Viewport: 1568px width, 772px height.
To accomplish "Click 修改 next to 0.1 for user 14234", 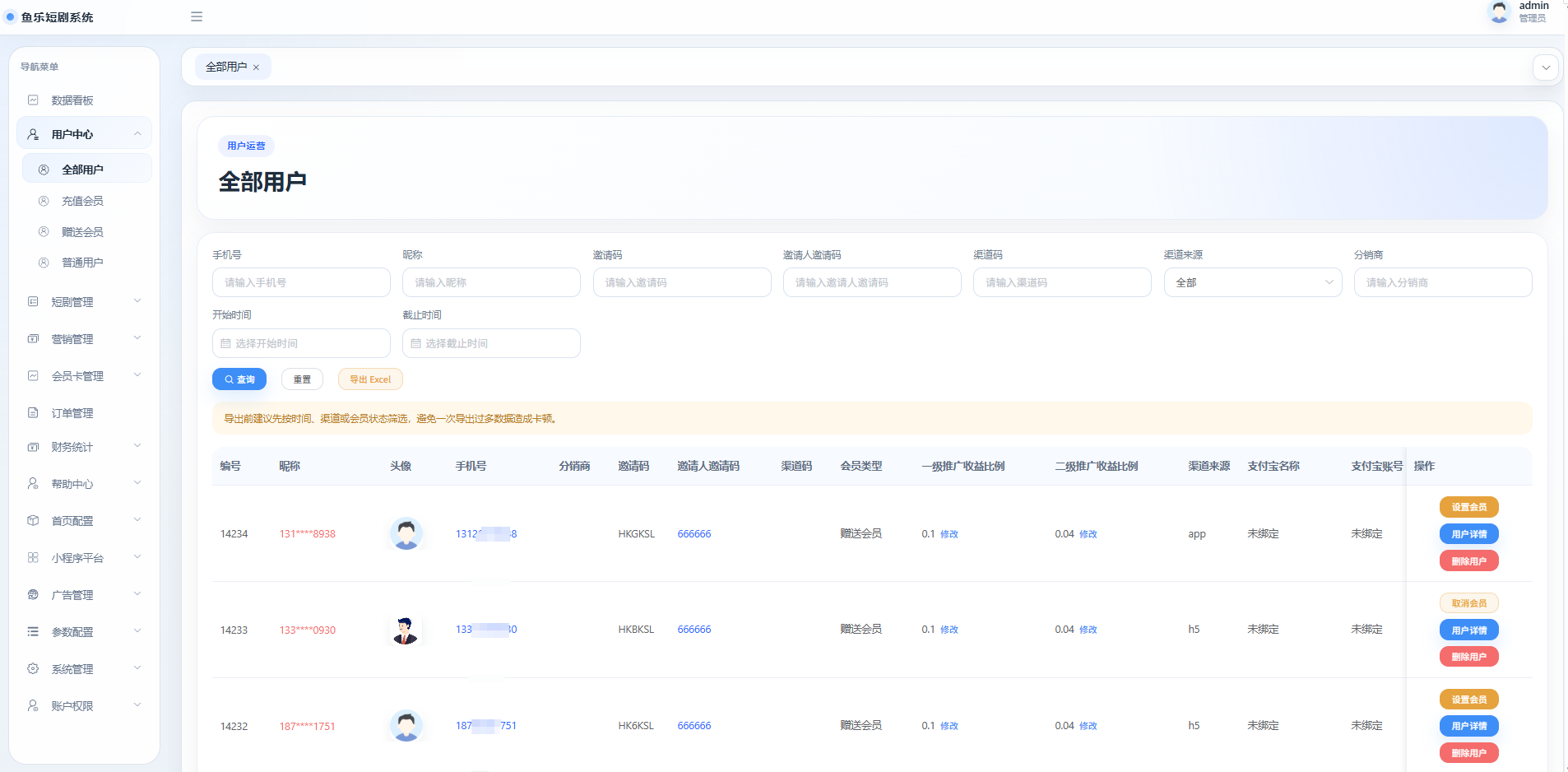I will (949, 534).
